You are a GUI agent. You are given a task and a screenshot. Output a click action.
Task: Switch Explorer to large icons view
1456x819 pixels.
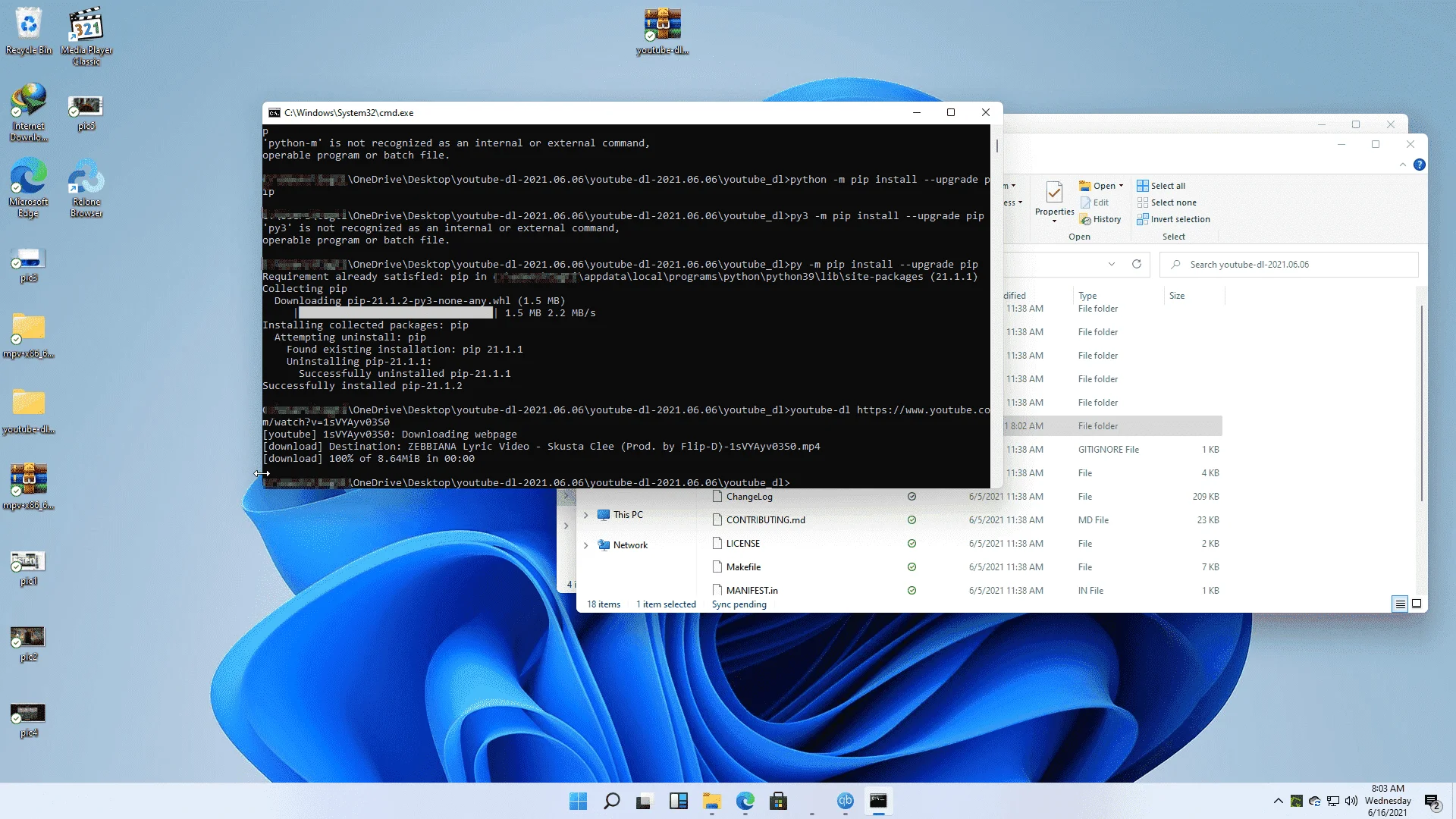click(x=1416, y=604)
